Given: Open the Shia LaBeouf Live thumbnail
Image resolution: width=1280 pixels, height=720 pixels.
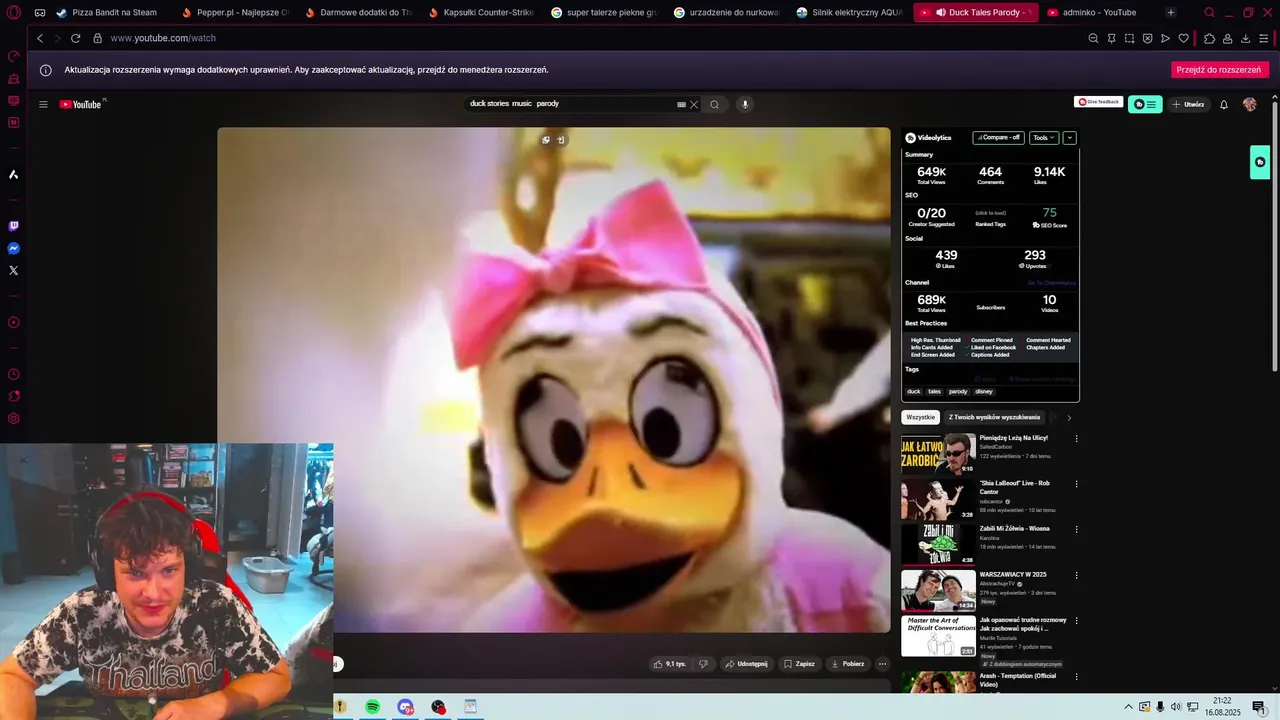Looking at the screenshot, I should pyautogui.click(x=938, y=499).
